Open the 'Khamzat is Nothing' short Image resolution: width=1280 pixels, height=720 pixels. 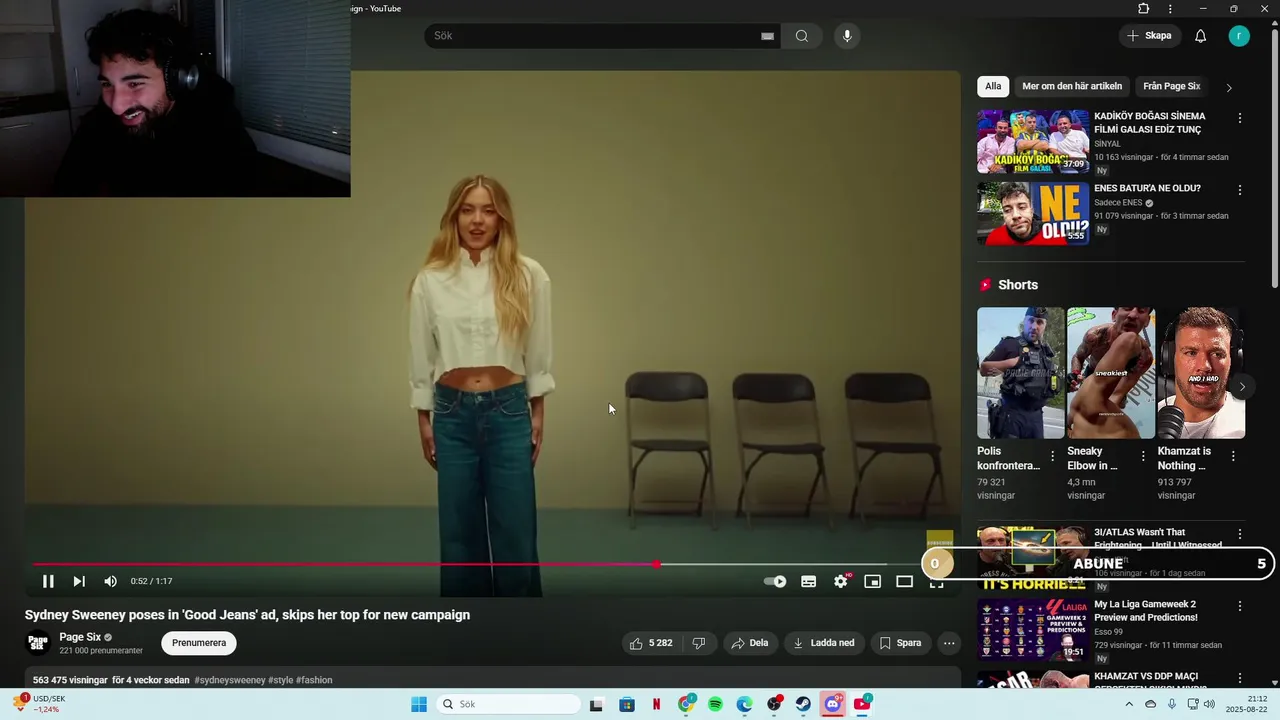[1200, 373]
